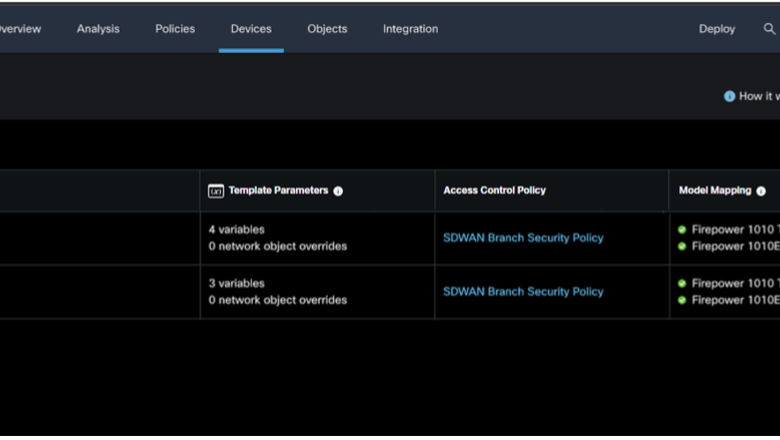Image resolution: width=780 pixels, height=440 pixels.
Task: Click the Deploy button
Action: pyautogui.click(x=717, y=29)
